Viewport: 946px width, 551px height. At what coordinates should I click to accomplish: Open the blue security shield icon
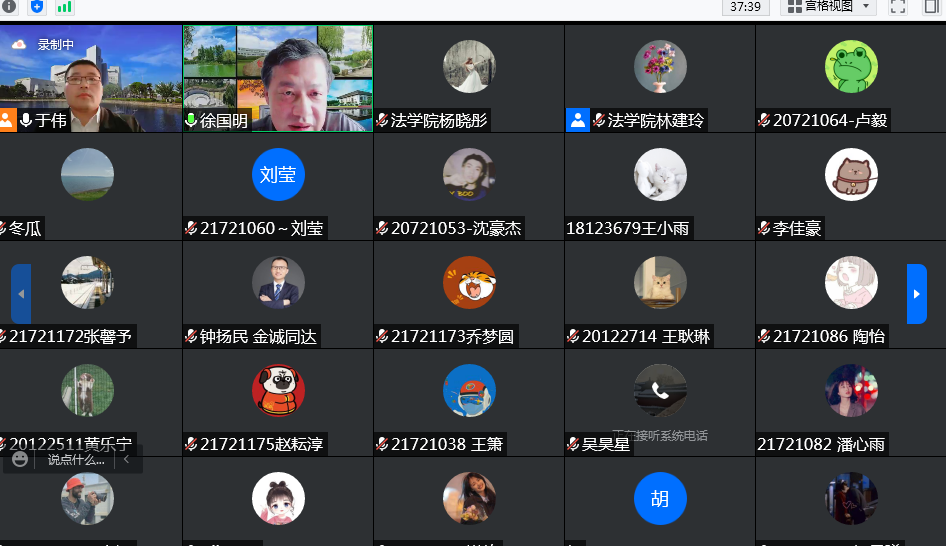coord(37,6)
